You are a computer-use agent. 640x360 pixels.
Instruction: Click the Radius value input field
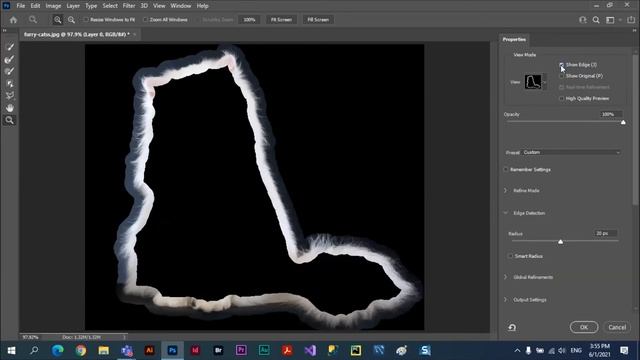tap(605, 233)
